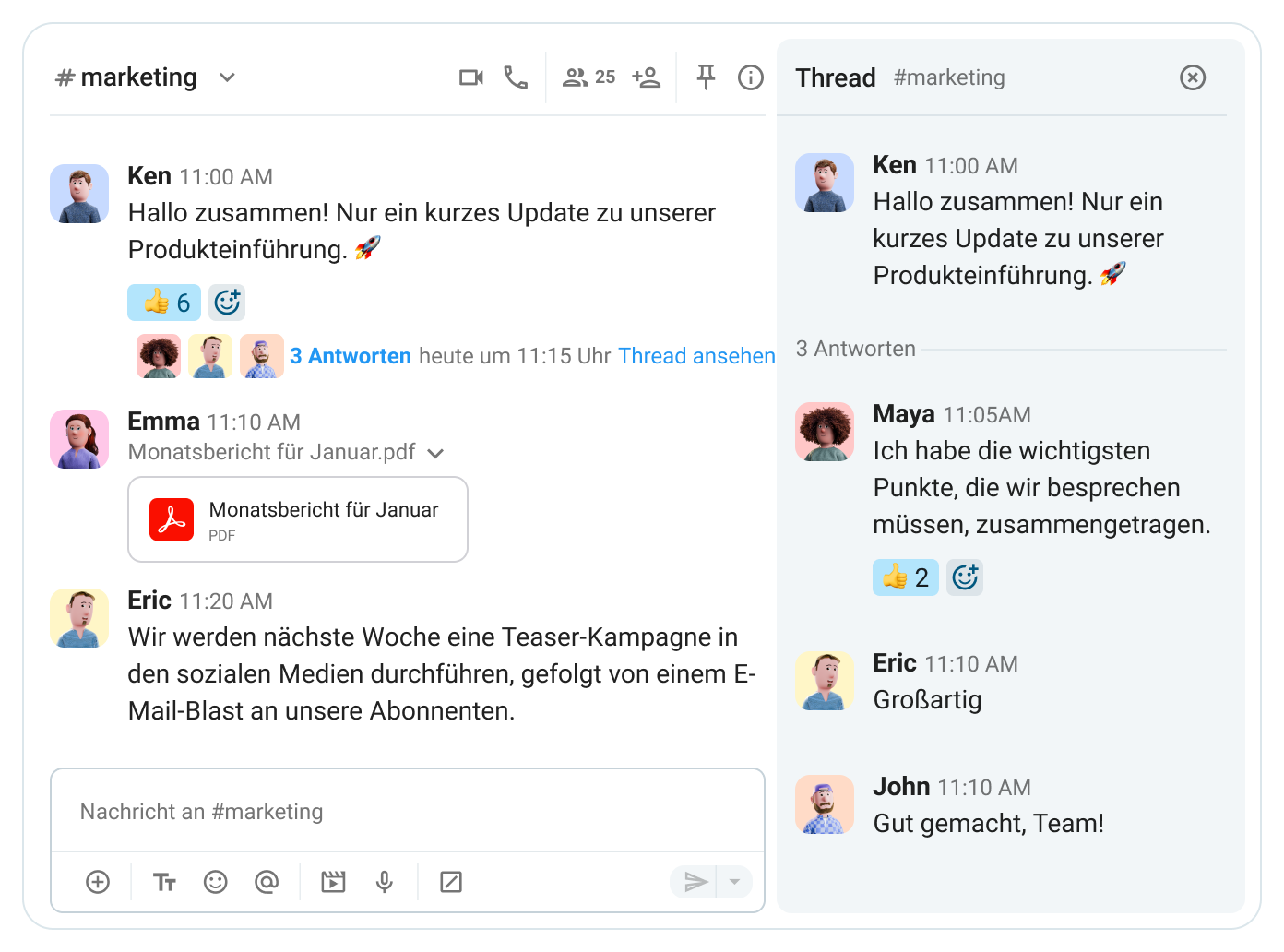Open the emoji picker in composer
Image resolution: width=1284 pixels, height=952 pixels.
(216, 883)
